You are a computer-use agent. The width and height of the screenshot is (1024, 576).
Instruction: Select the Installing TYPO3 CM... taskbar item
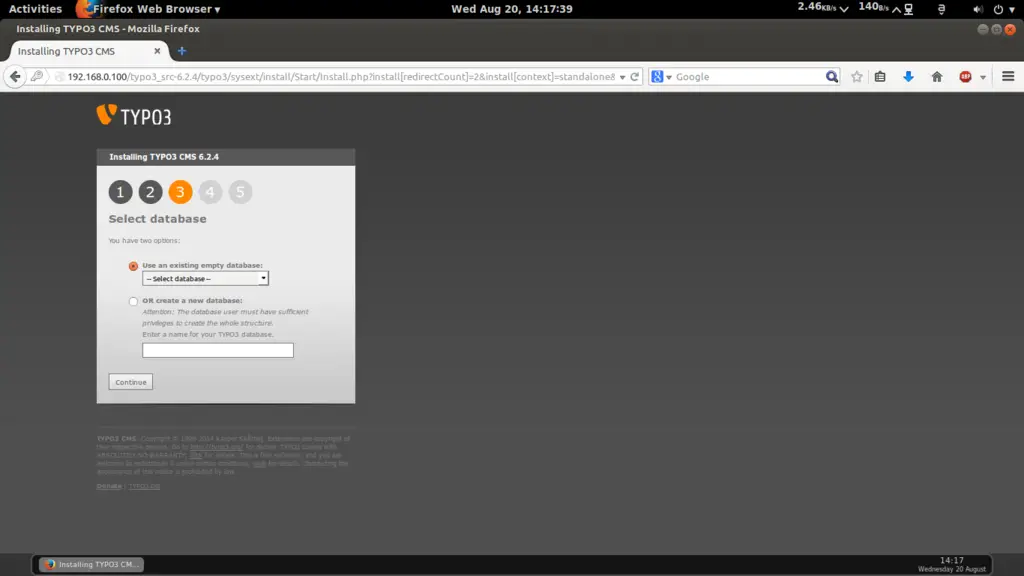(91, 564)
